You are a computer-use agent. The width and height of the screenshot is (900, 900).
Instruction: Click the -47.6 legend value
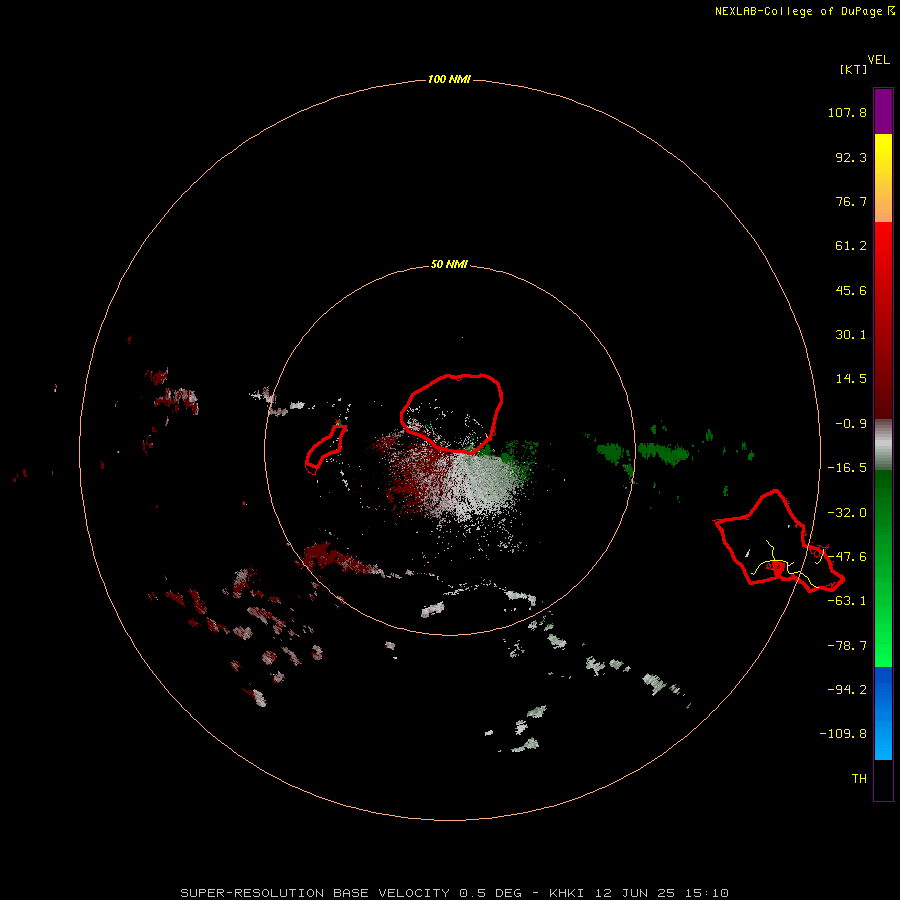[x=847, y=557]
